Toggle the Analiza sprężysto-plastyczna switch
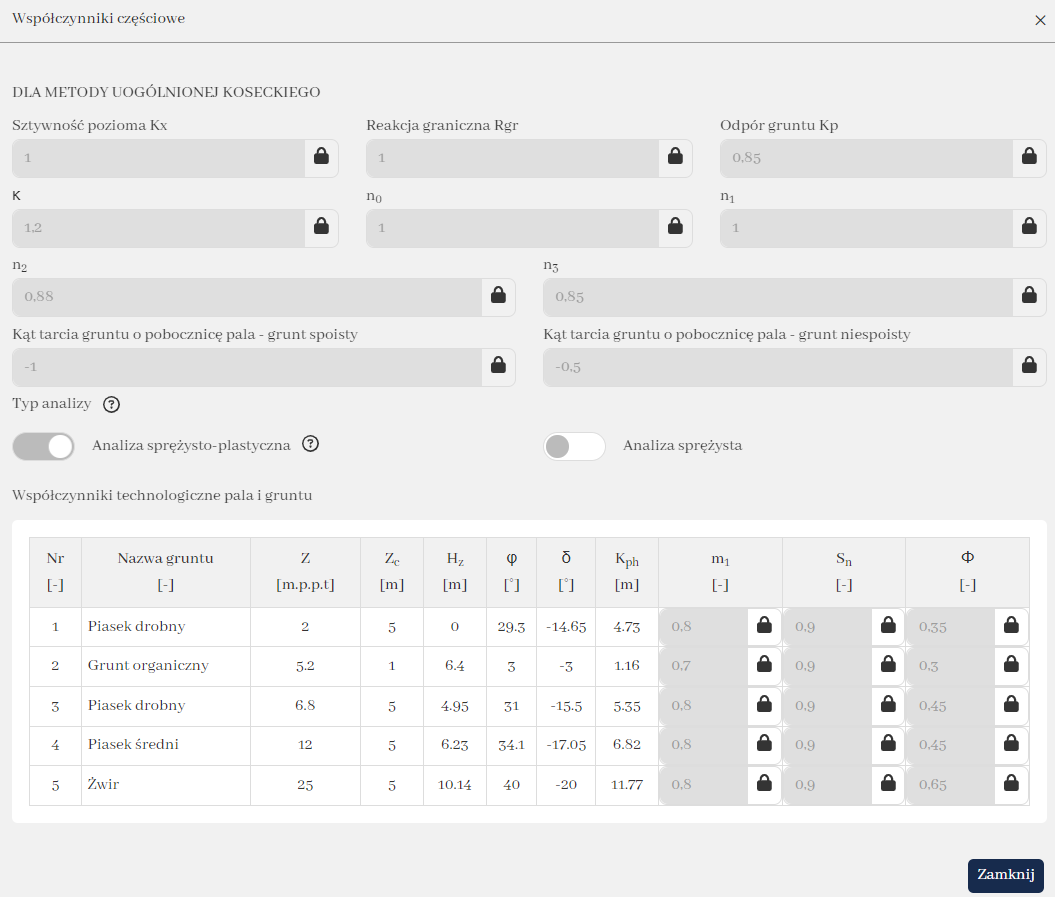 point(44,446)
